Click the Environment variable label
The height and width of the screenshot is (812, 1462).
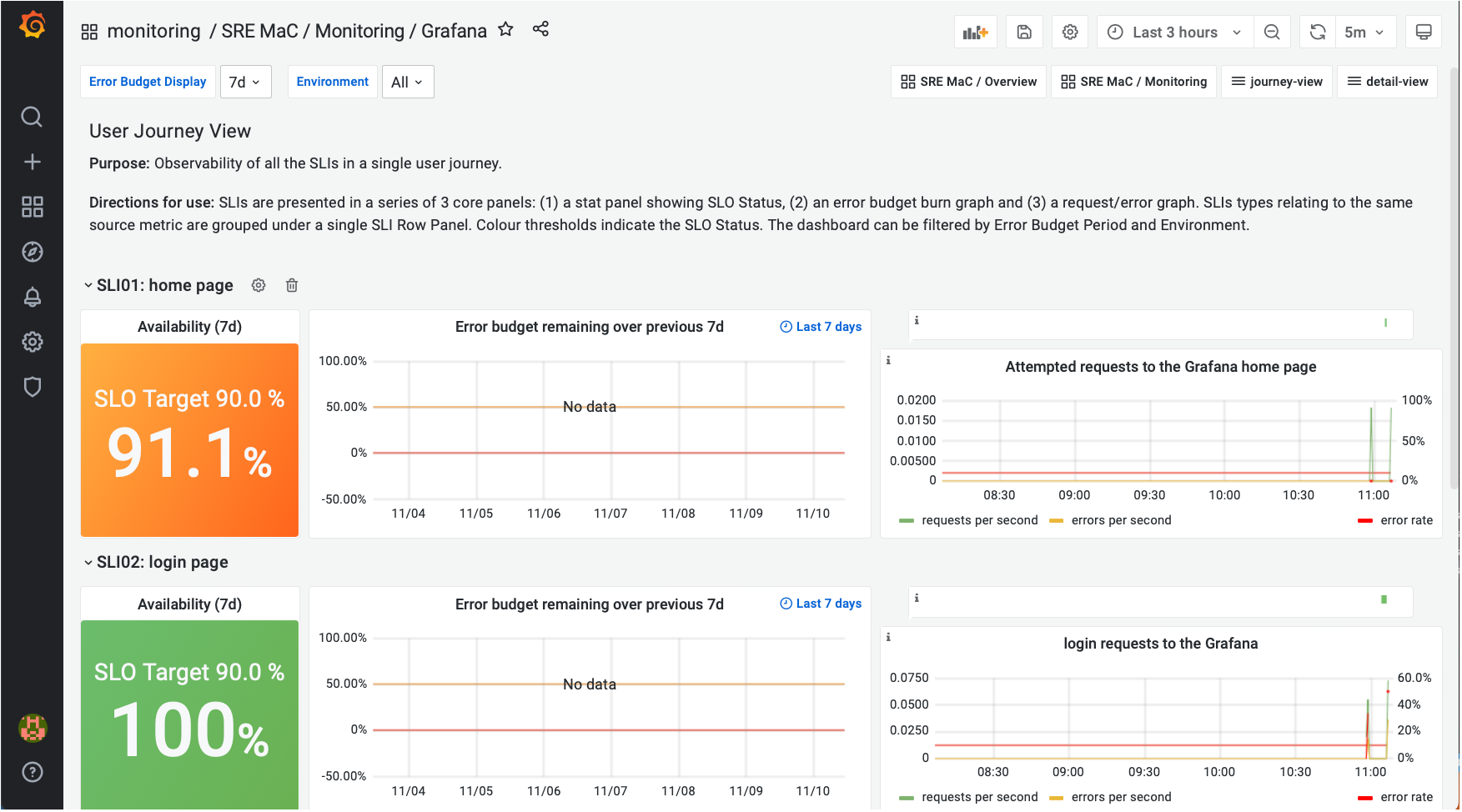(332, 82)
